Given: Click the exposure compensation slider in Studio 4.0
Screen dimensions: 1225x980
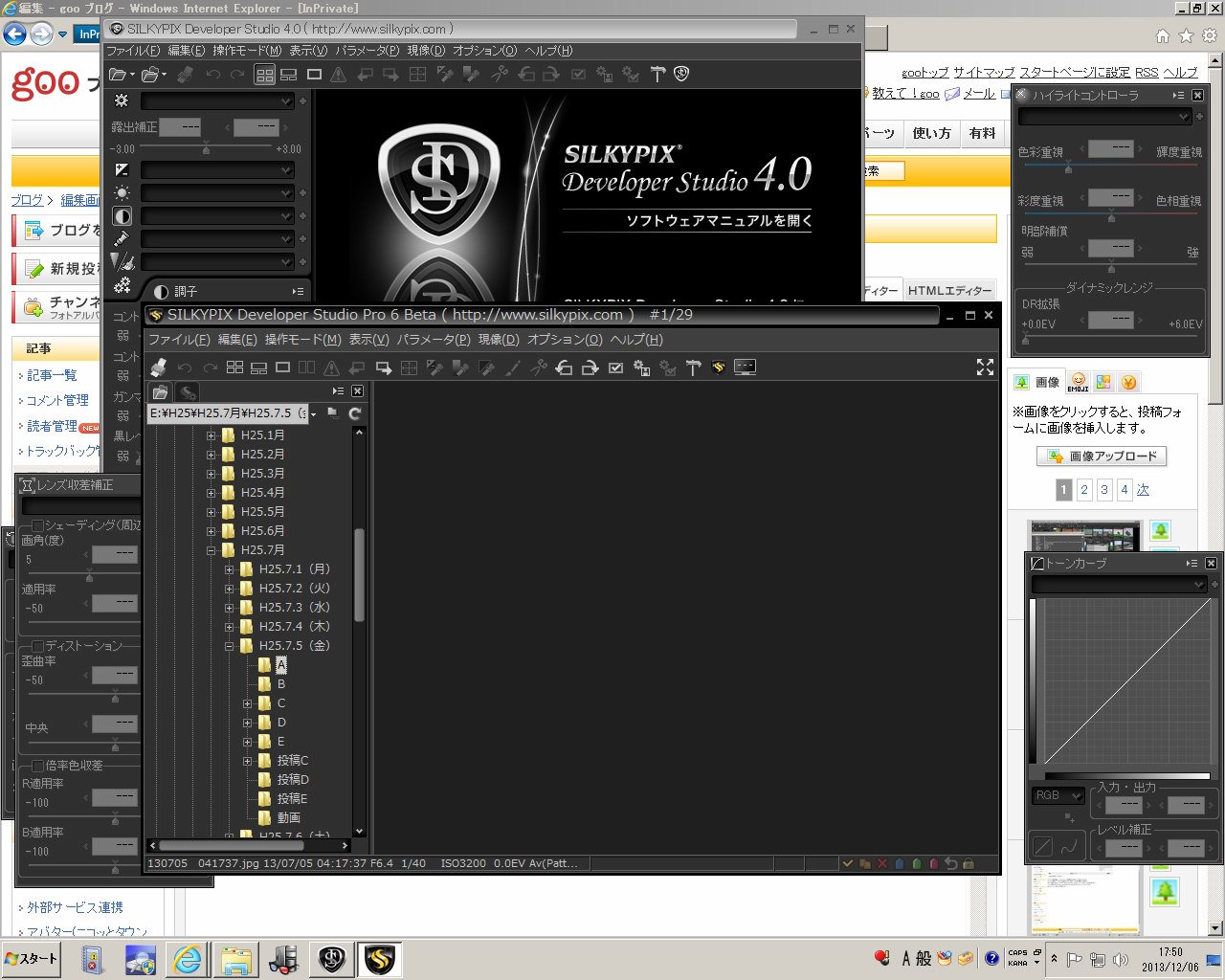Looking at the screenshot, I should [x=206, y=149].
